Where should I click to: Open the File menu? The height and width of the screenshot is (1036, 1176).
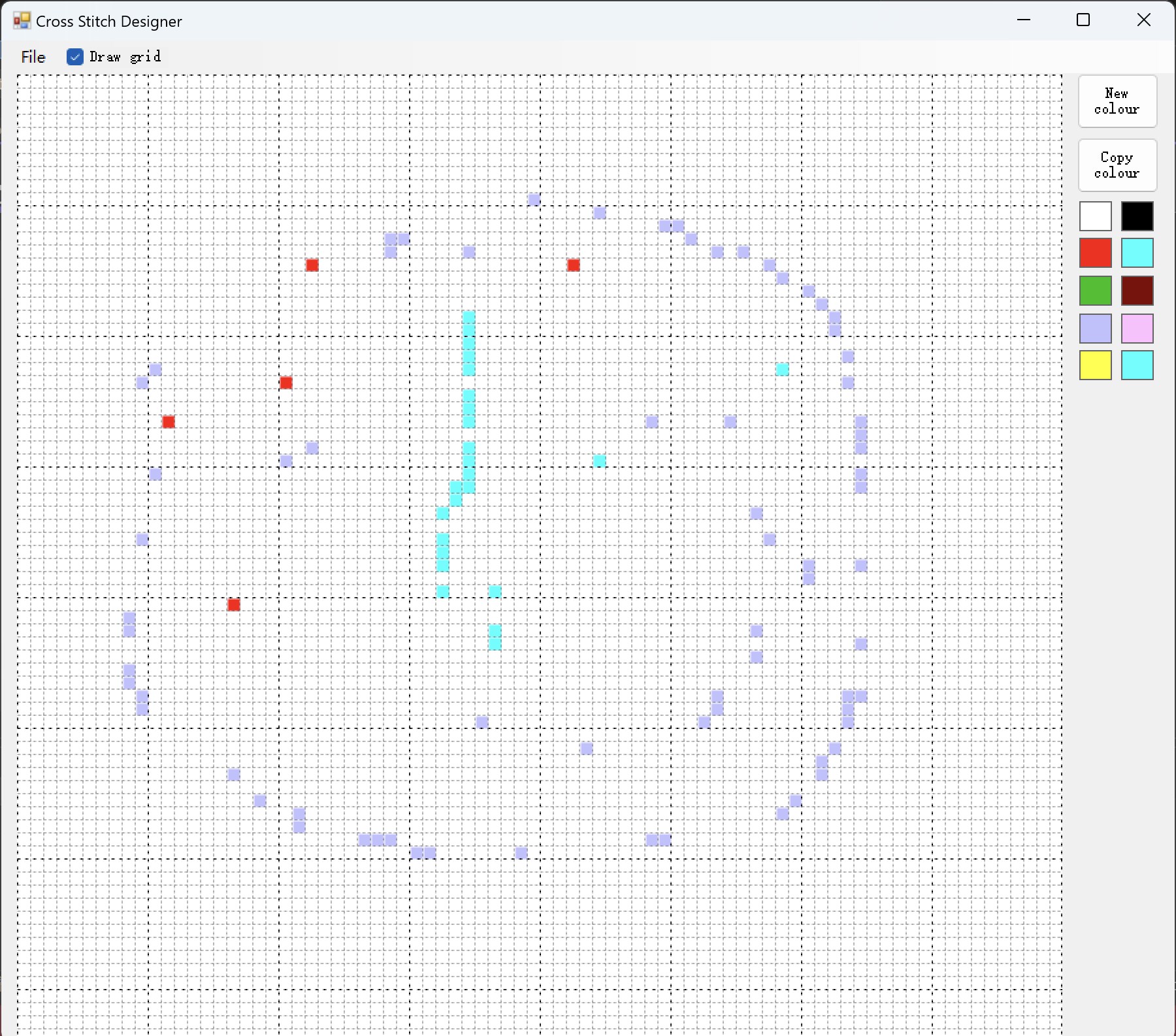click(33, 57)
